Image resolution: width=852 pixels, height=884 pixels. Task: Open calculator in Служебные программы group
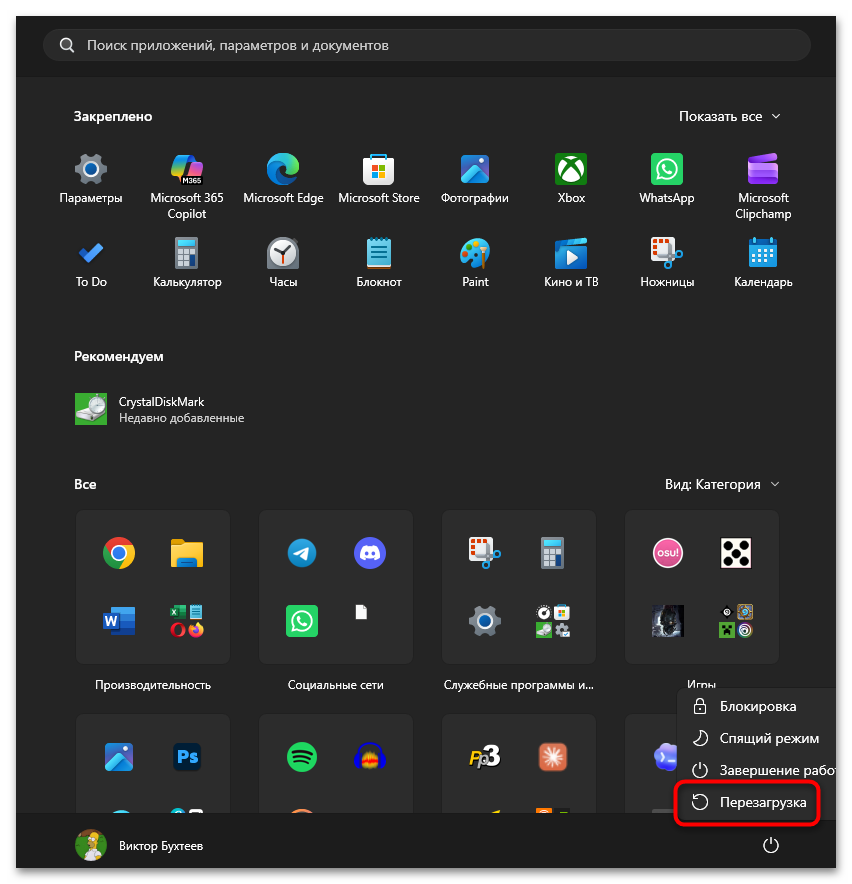pos(552,553)
